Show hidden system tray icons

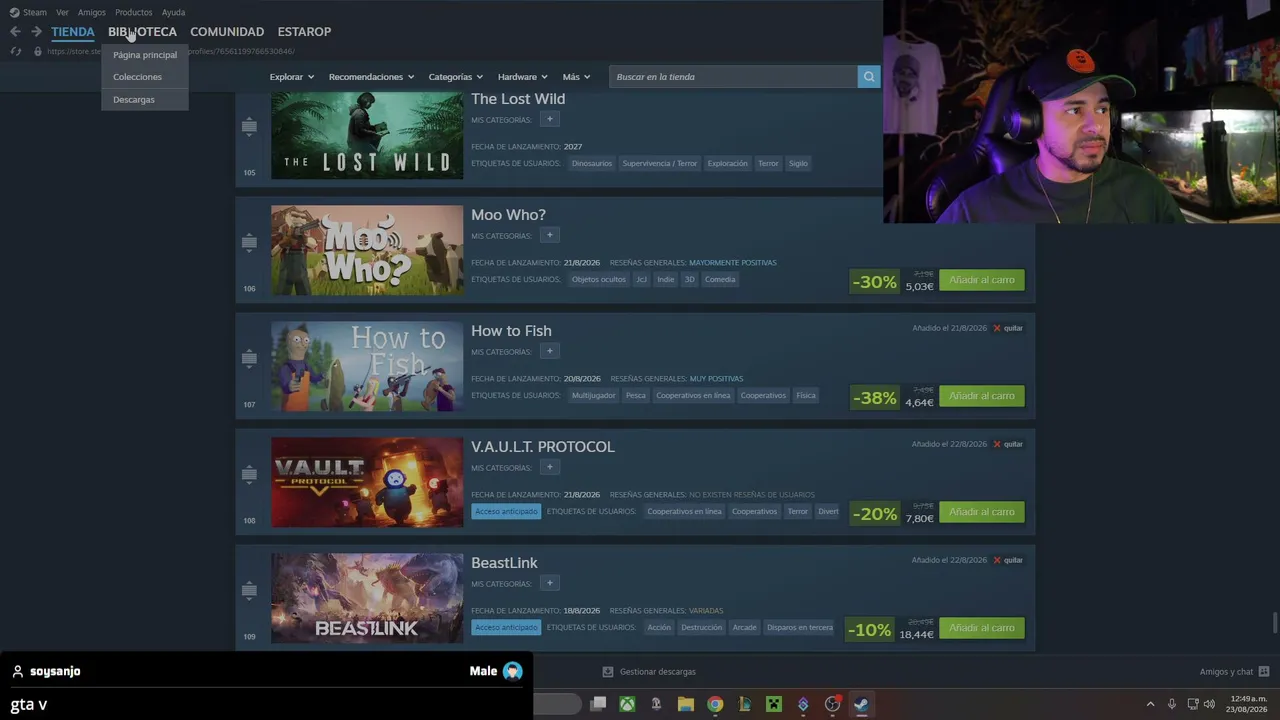click(1150, 704)
